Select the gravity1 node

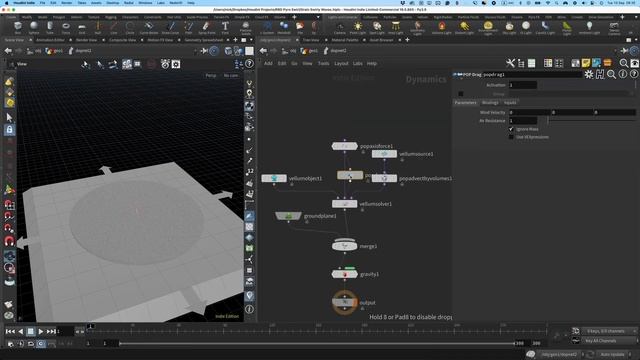[344, 274]
